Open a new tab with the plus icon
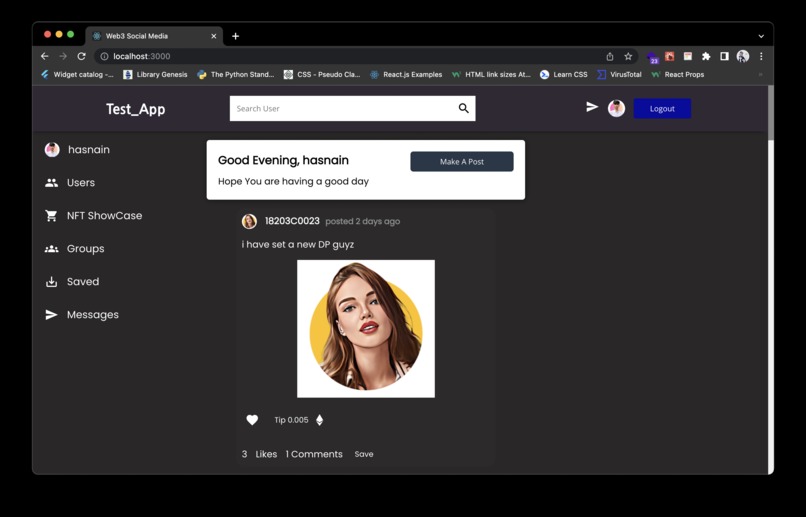The width and height of the screenshot is (806, 517). (x=235, y=36)
